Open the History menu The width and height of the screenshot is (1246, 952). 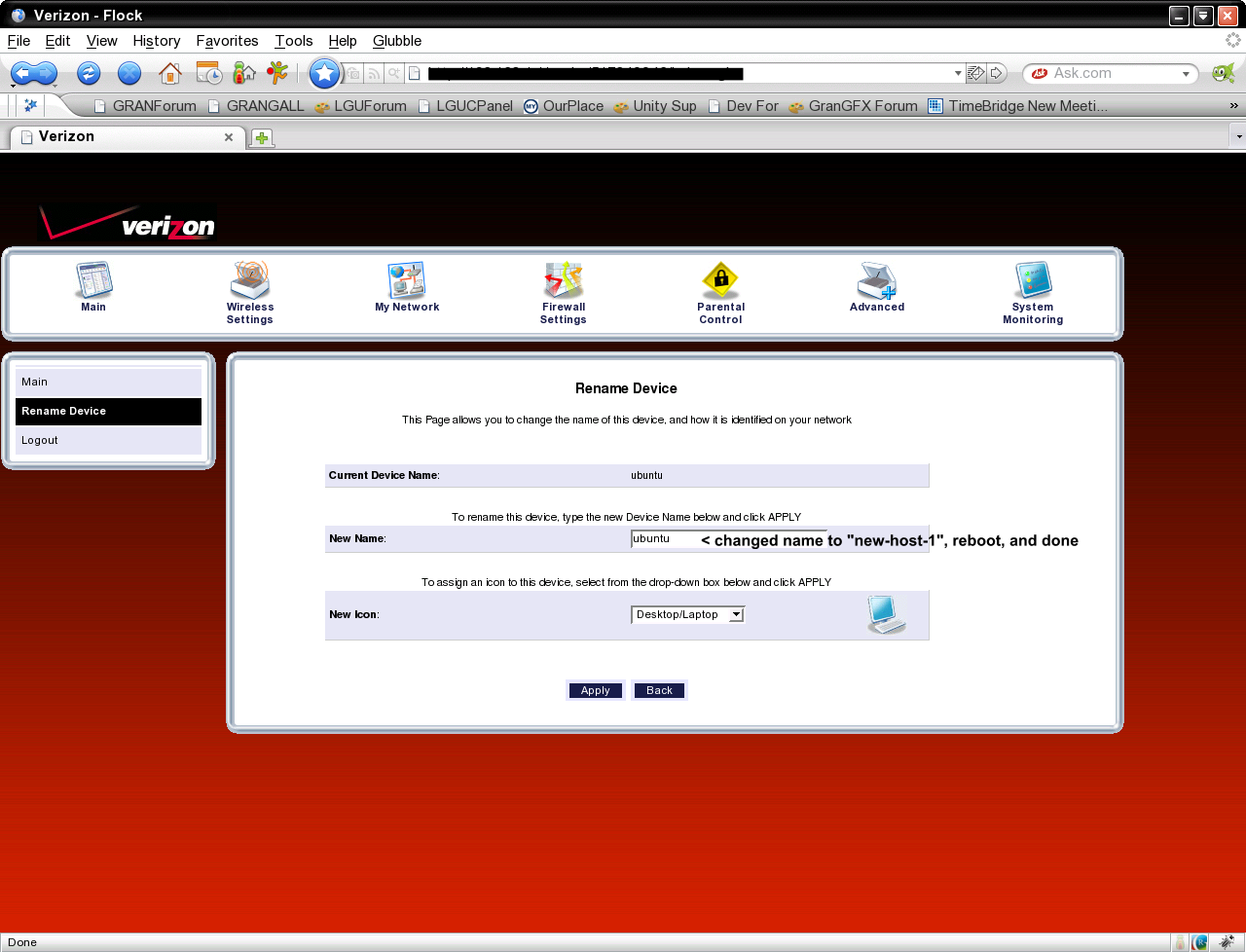[x=156, y=41]
